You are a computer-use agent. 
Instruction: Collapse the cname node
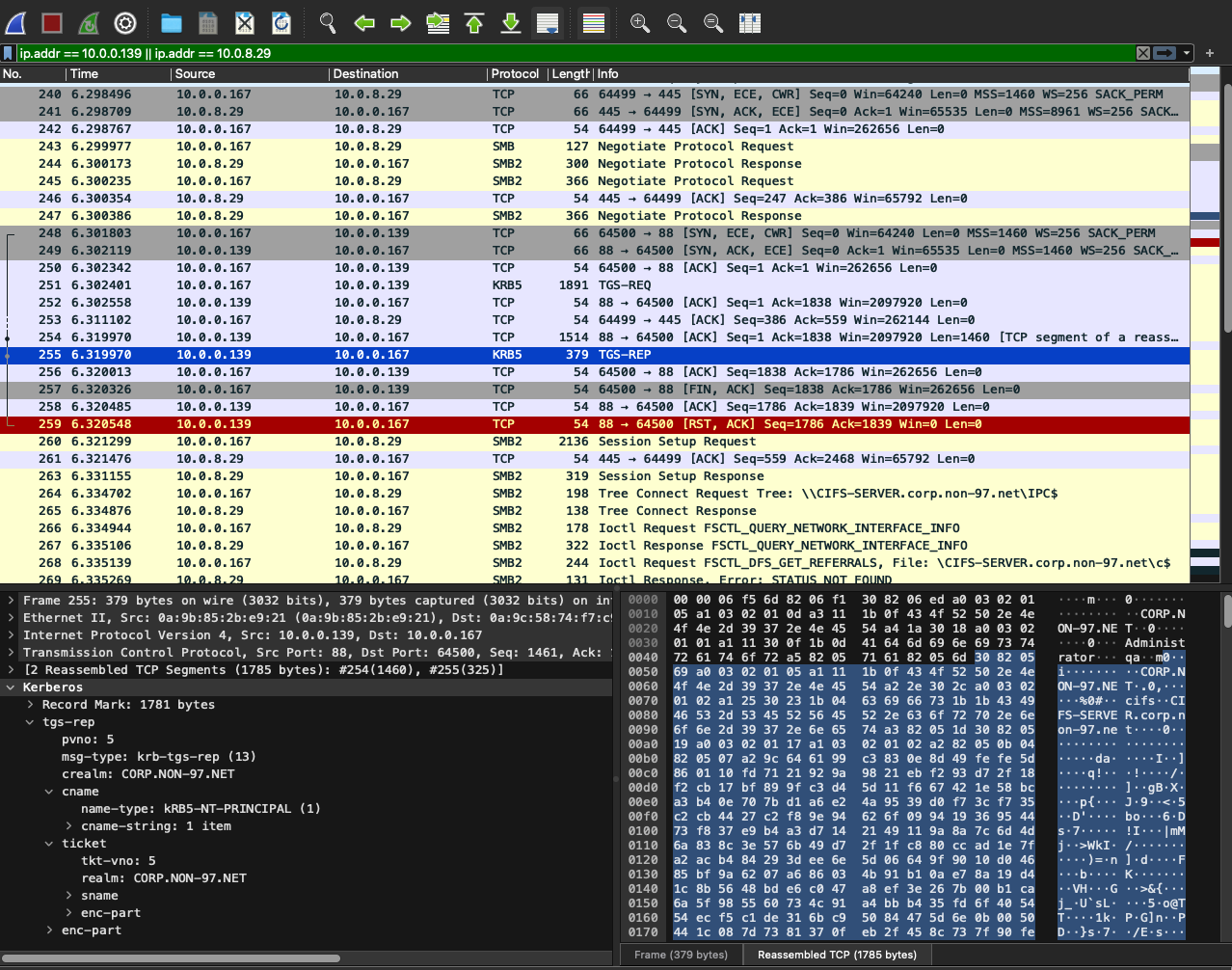tap(49, 792)
